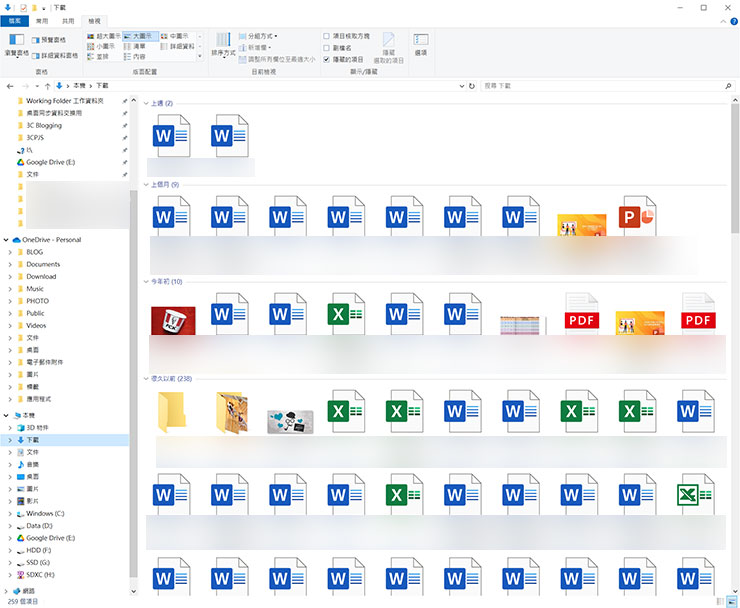The height and width of the screenshot is (608, 740).
Task: Open the Excel file in the 今年初 group
Action: 346,314
